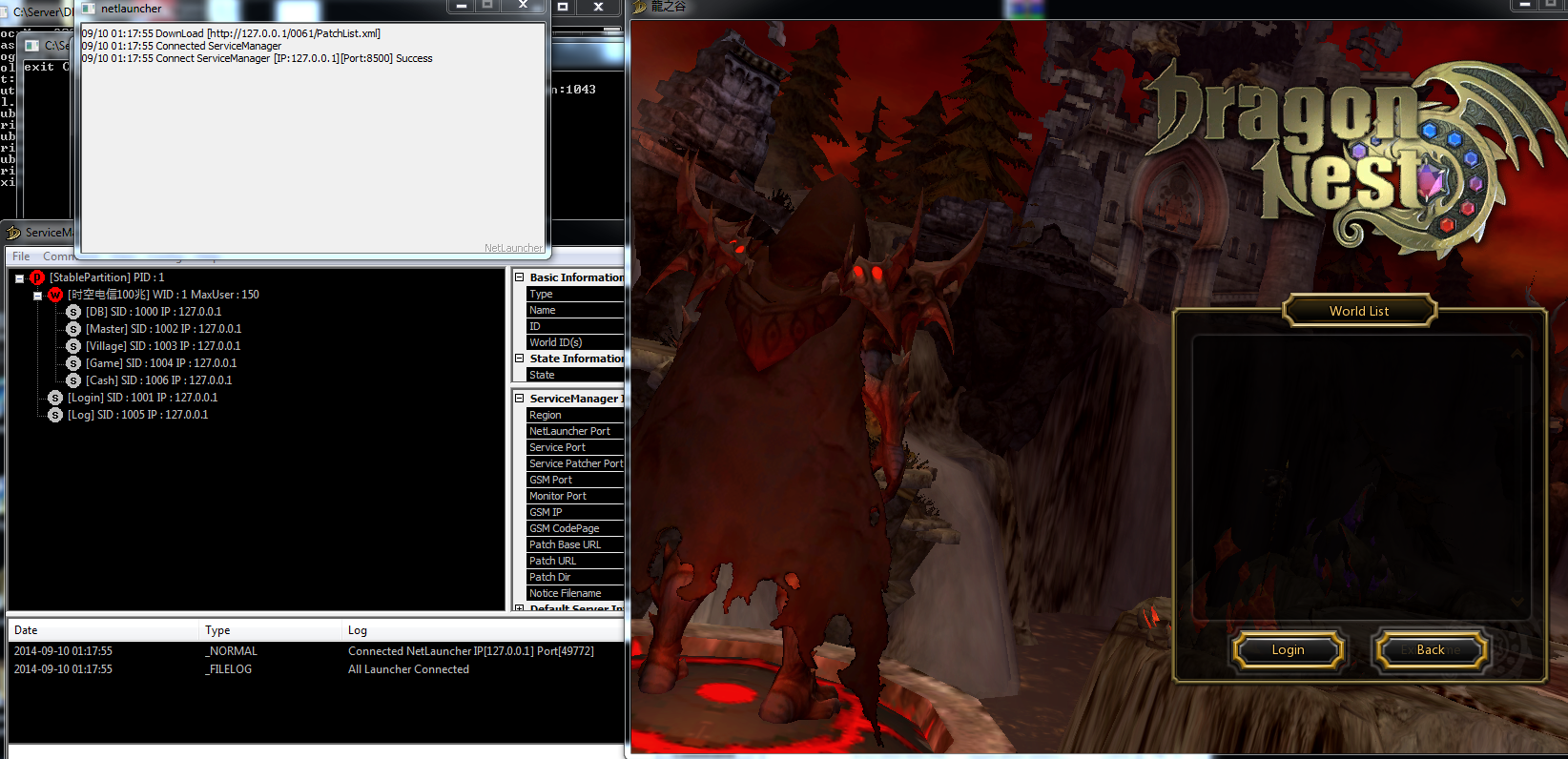The height and width of the screenshot is (759, 1568).
Task: Click the S icon beside the [Game] server
Action: (x=73, y=363)
